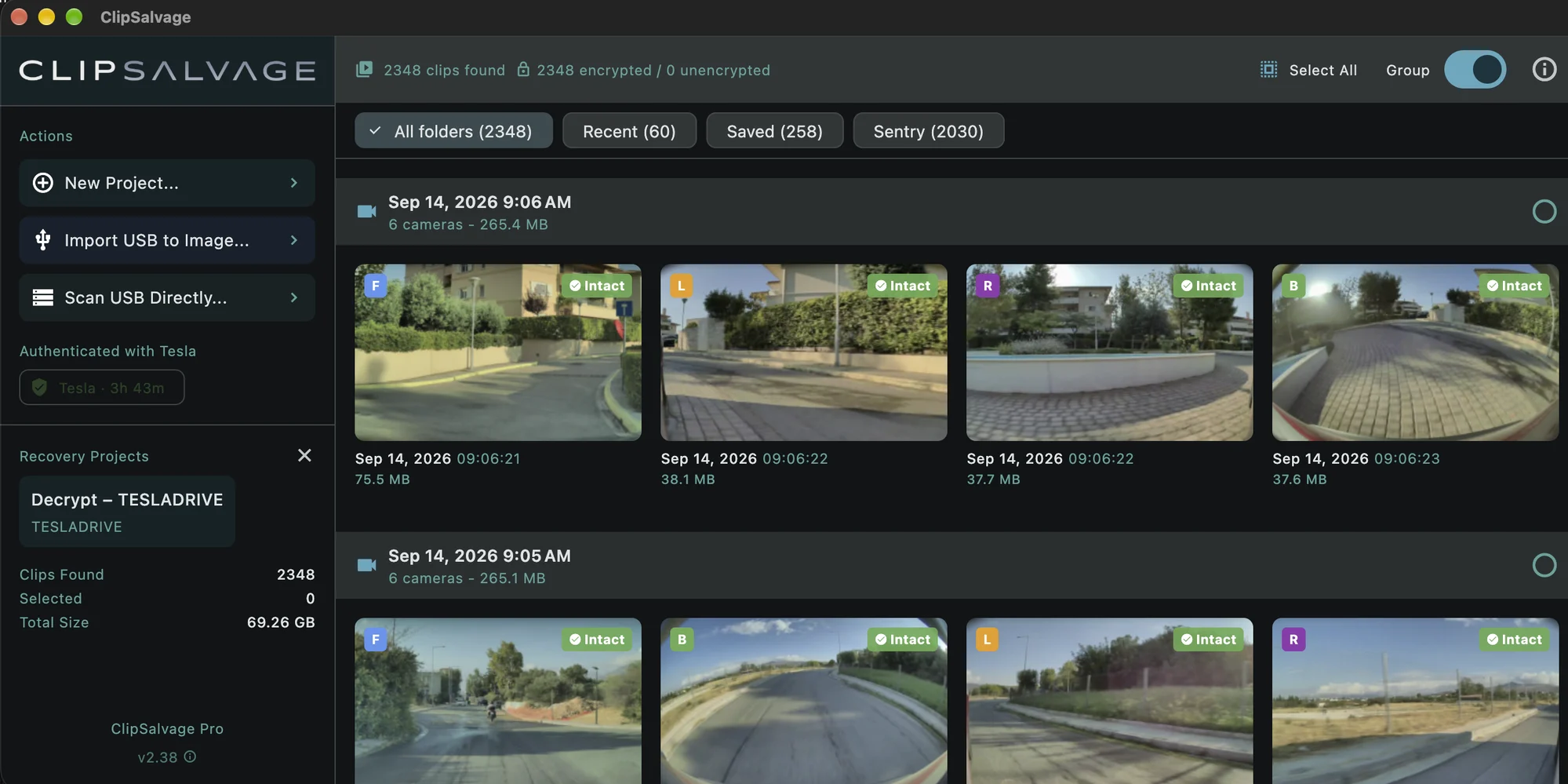
Task: Click the New Project... button
Action: click(167, 183)
